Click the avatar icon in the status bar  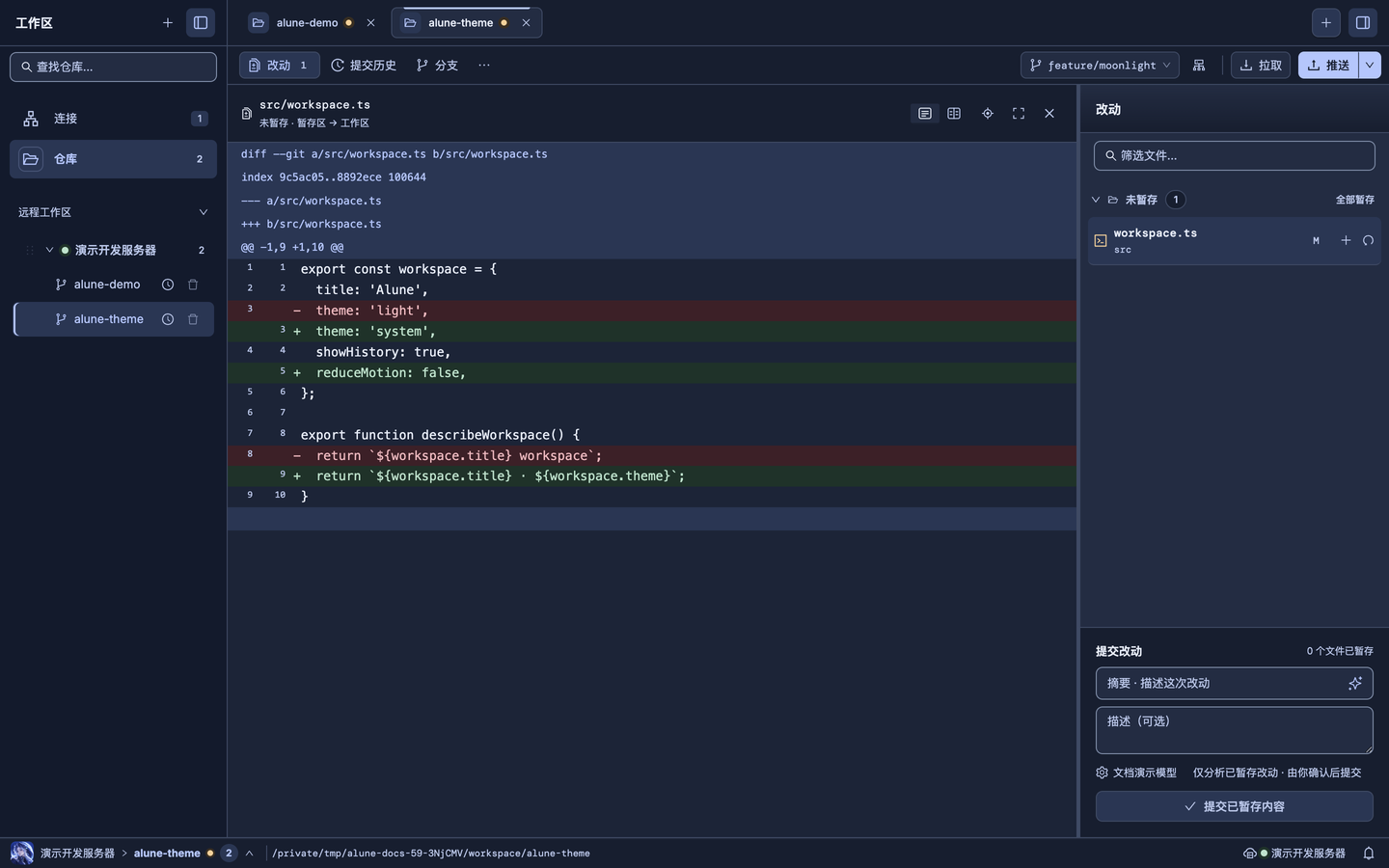click(x=21, y=853)
